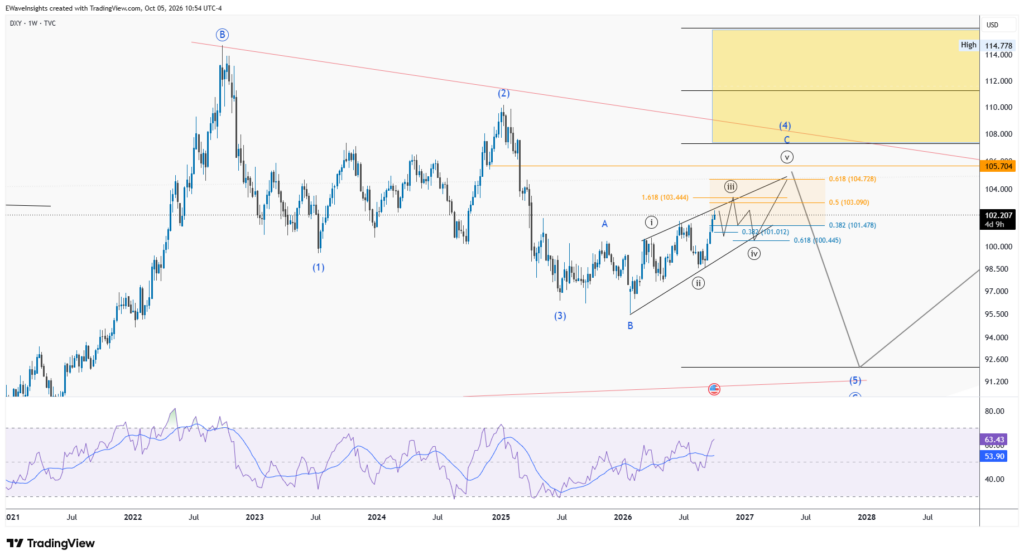Select the yellow target zone rectangle

tap(846, 86)
